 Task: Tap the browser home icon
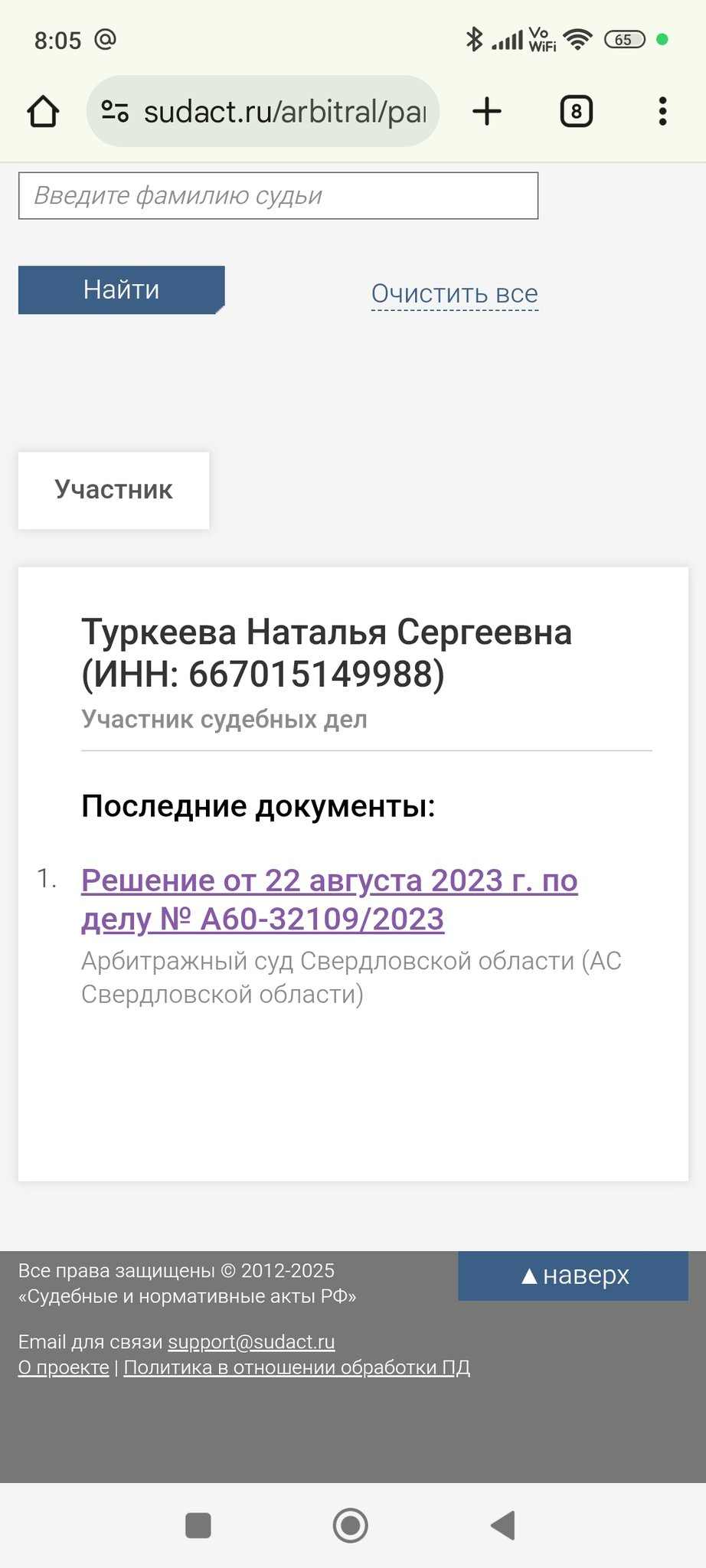point(43,112)
